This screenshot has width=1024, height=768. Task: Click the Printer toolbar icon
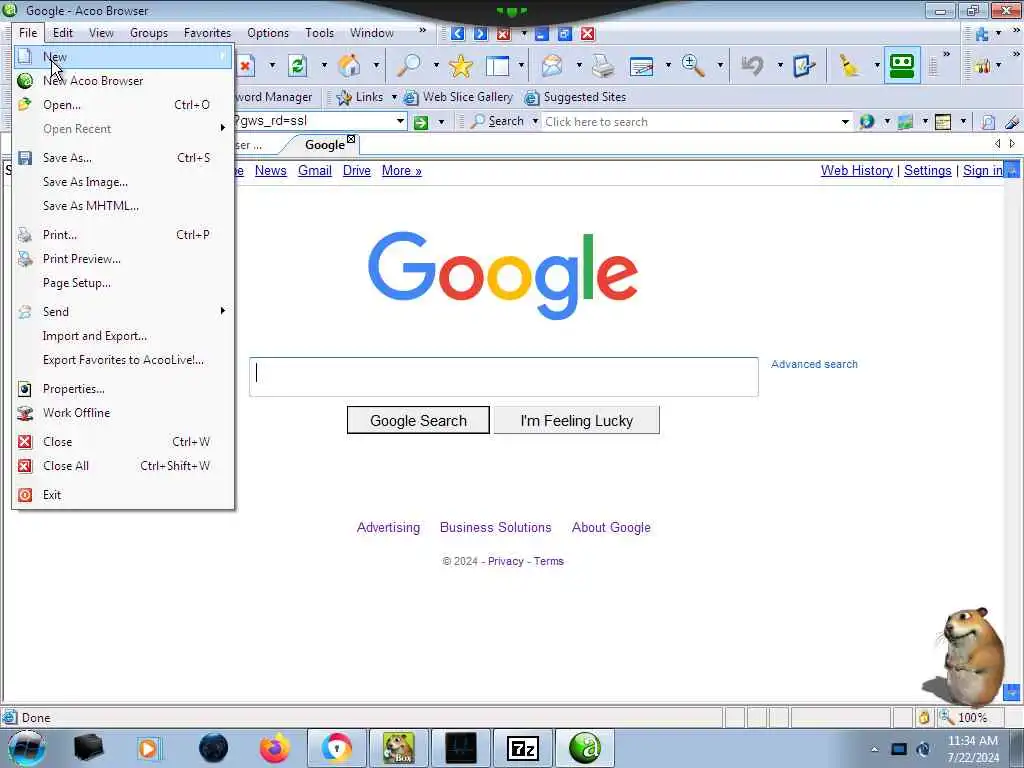[x=603, y=65]
